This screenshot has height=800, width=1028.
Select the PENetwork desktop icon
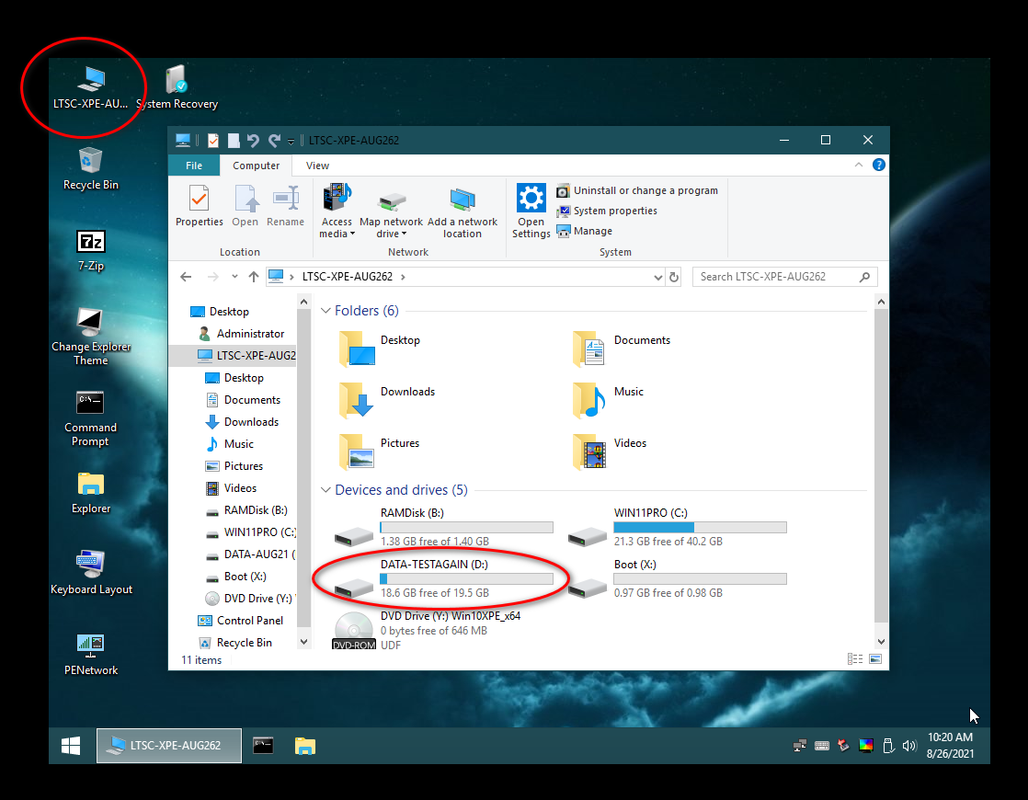90,654
